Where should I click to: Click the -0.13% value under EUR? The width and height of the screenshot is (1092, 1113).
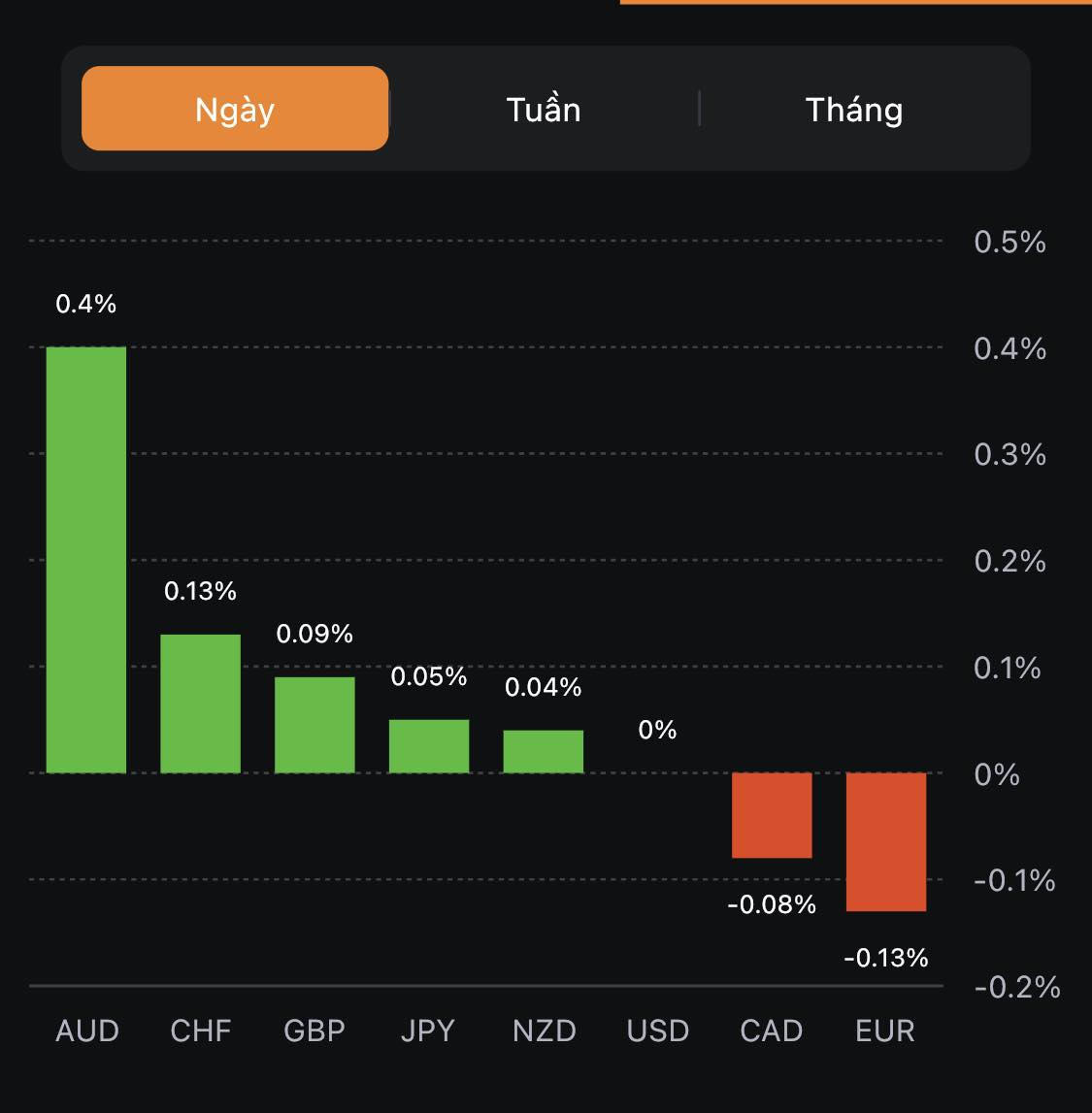[x=886, y=958]
